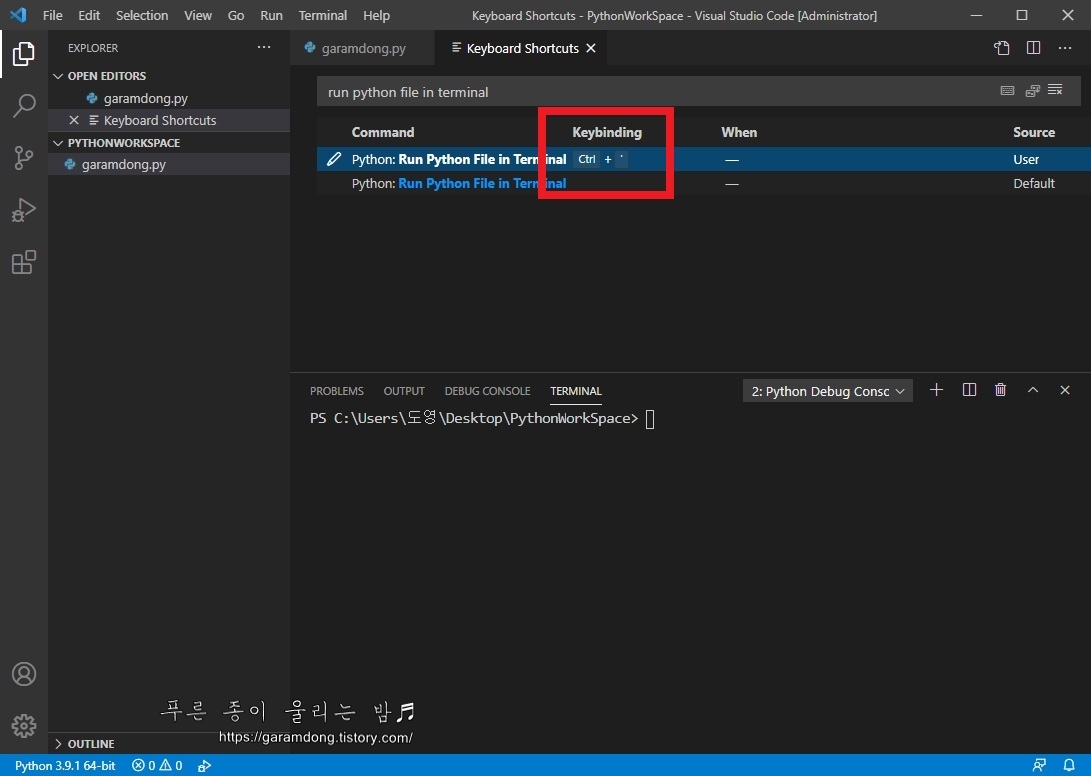
Task: Switch to the garamdong.py editor tab
Action: pos(363,48)
